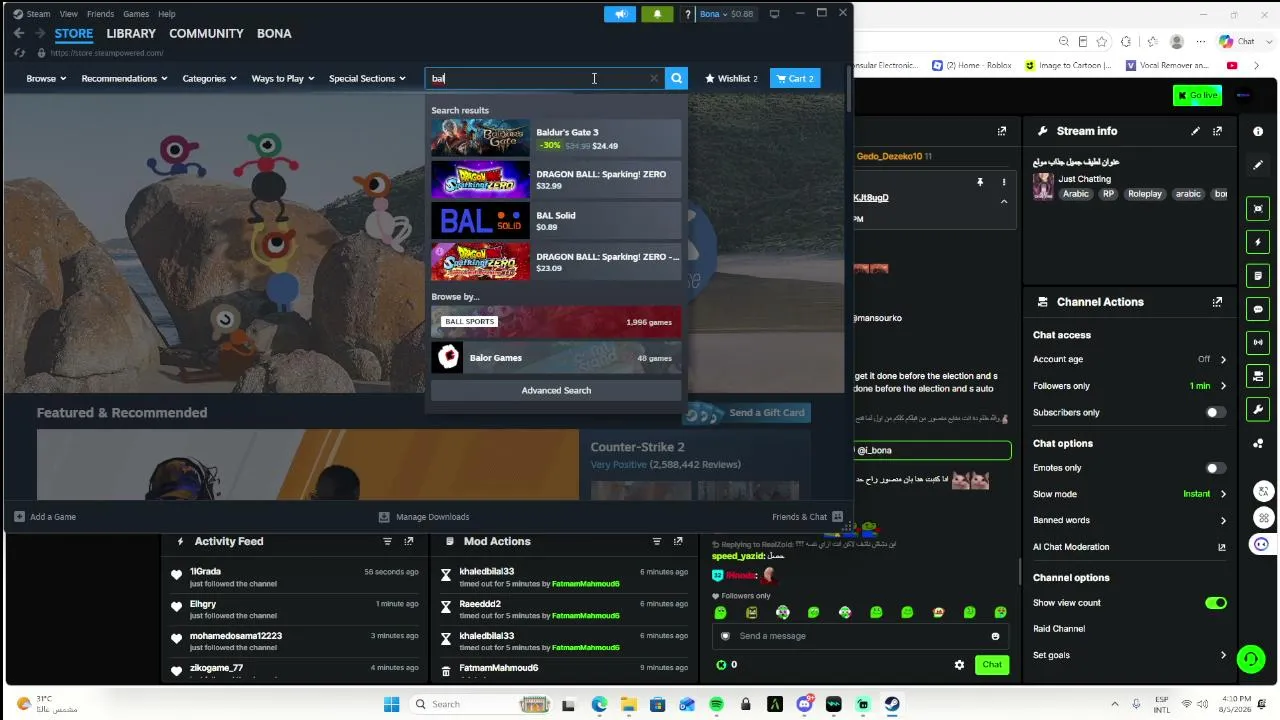Open Spotify from the taskbar
The image size is (1280, 720).
click(716, 704)
